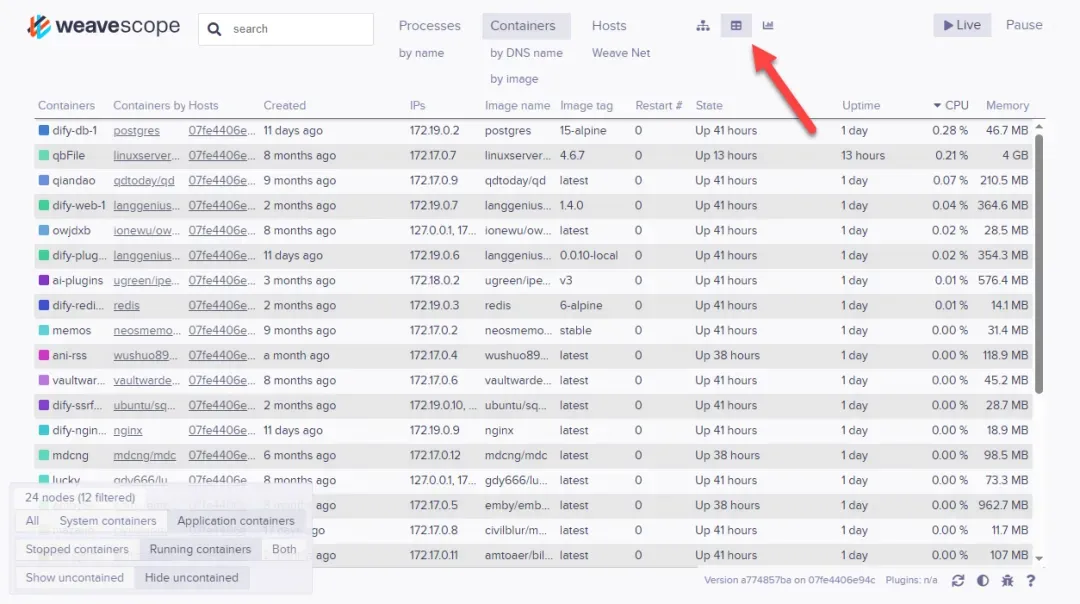
Task: Click the 172.18.0.2 IP cell
Action: pyautogui.click(x=434, y=280)
